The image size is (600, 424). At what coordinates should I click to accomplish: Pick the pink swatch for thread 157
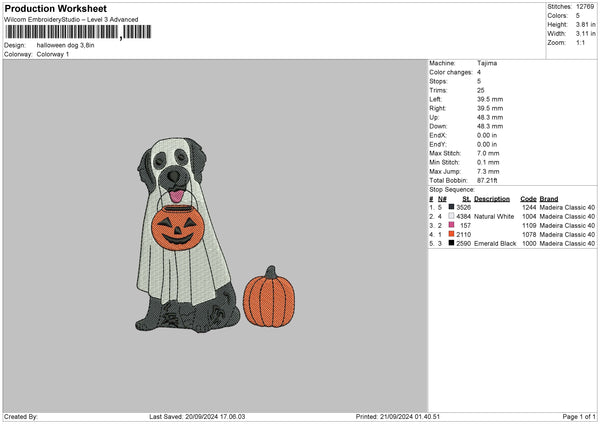(x=451, y=225)
